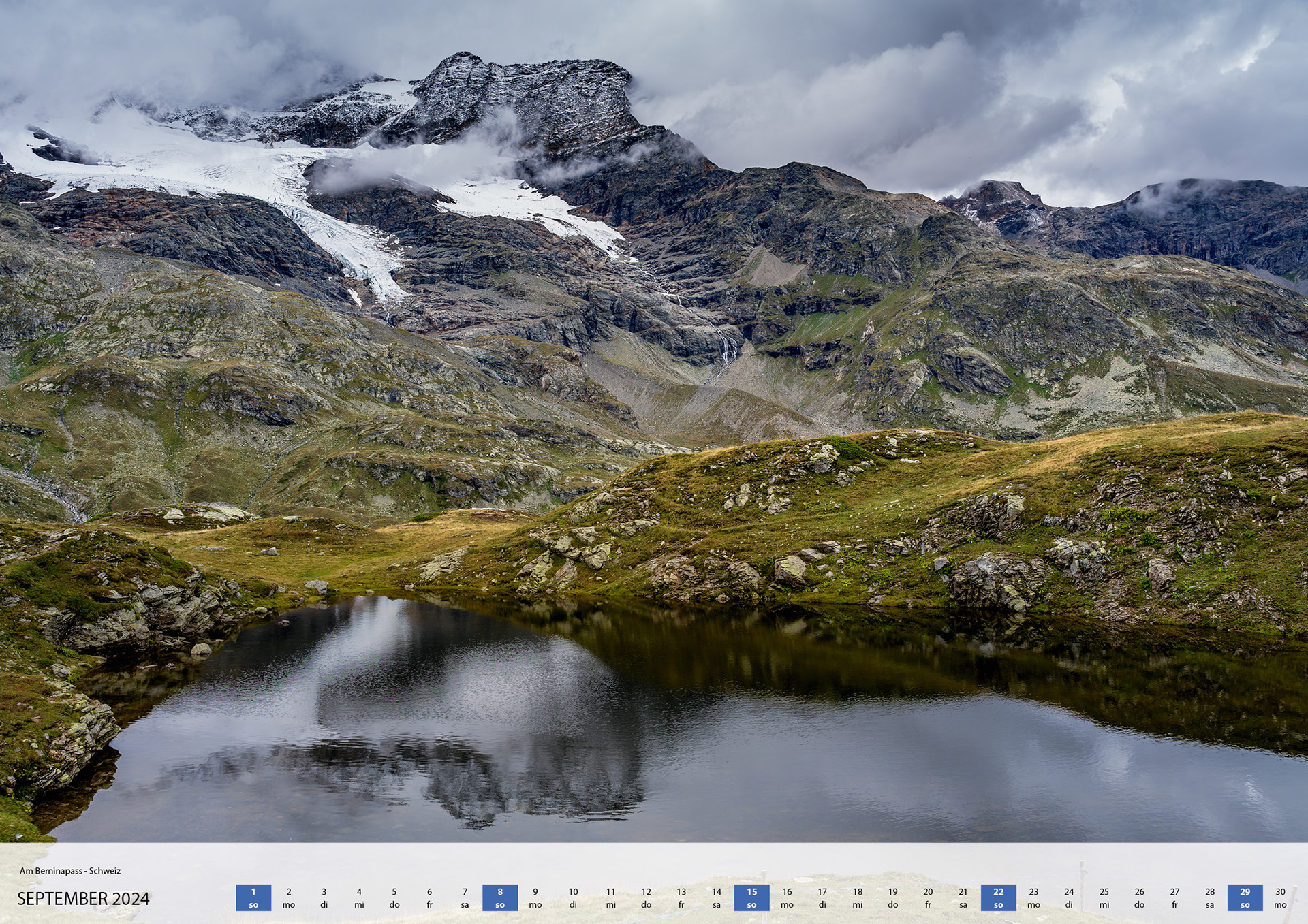
Task: Select day 21 sa
Action: (963, 897)
